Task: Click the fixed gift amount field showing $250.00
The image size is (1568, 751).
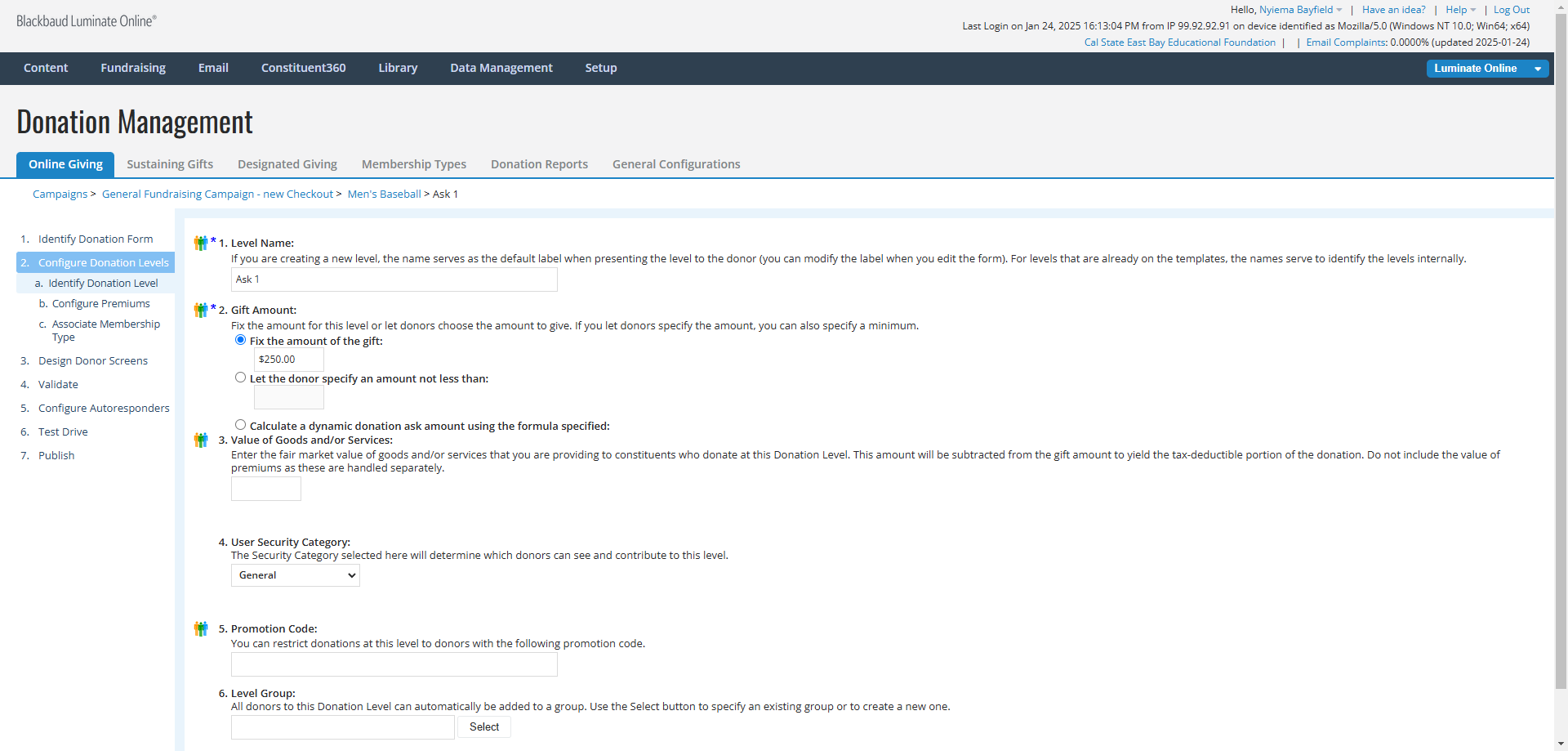Action: [x=289, y=360]
